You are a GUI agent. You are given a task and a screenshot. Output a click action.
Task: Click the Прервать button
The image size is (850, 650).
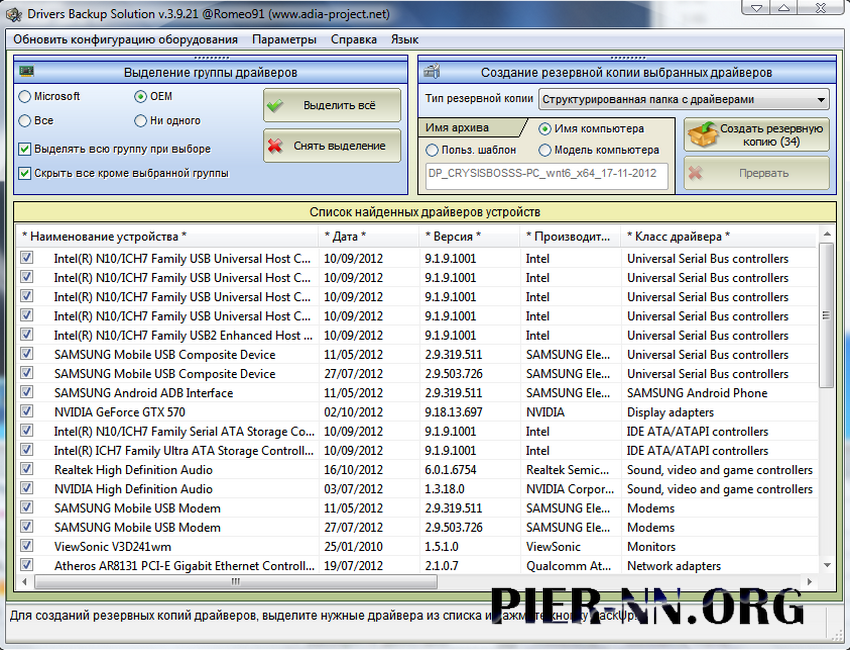pyautogui.click(x=757, y=173)
